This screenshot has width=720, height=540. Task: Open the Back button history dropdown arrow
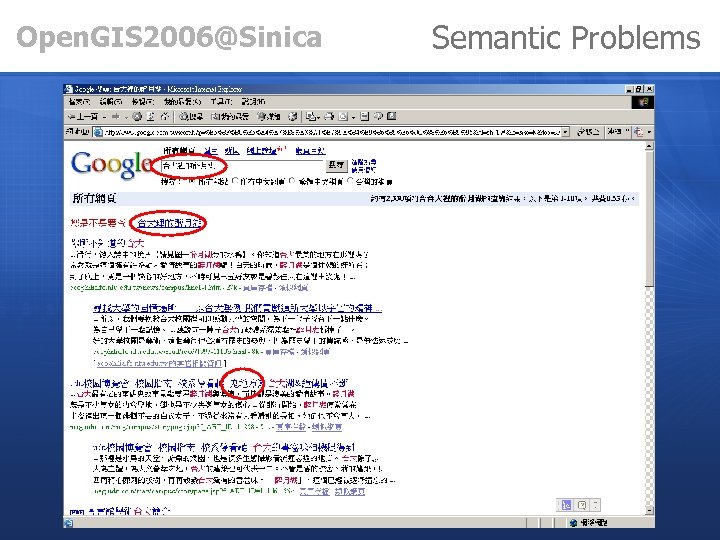pyautogui.click(x=104, y=117)
